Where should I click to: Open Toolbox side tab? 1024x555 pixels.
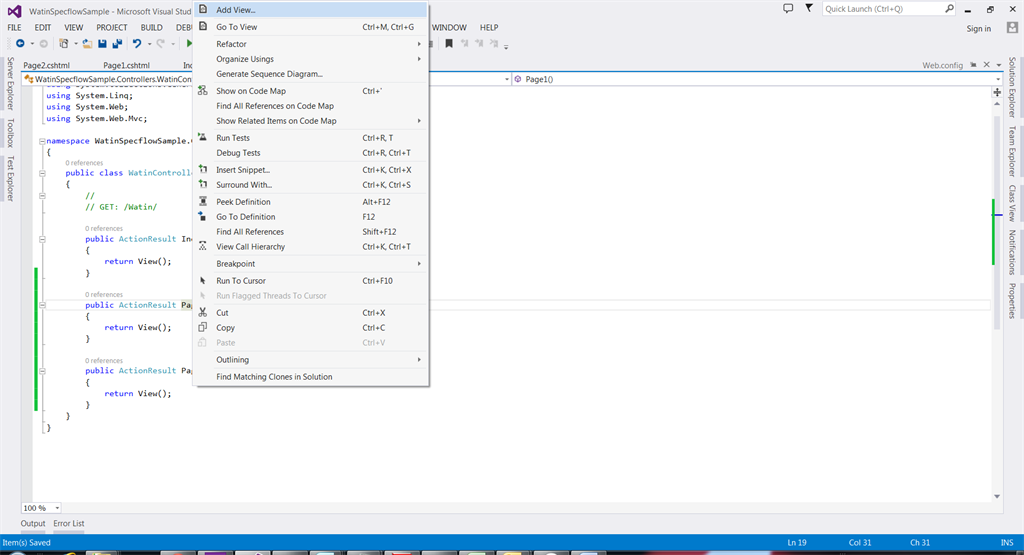point(10,133)
